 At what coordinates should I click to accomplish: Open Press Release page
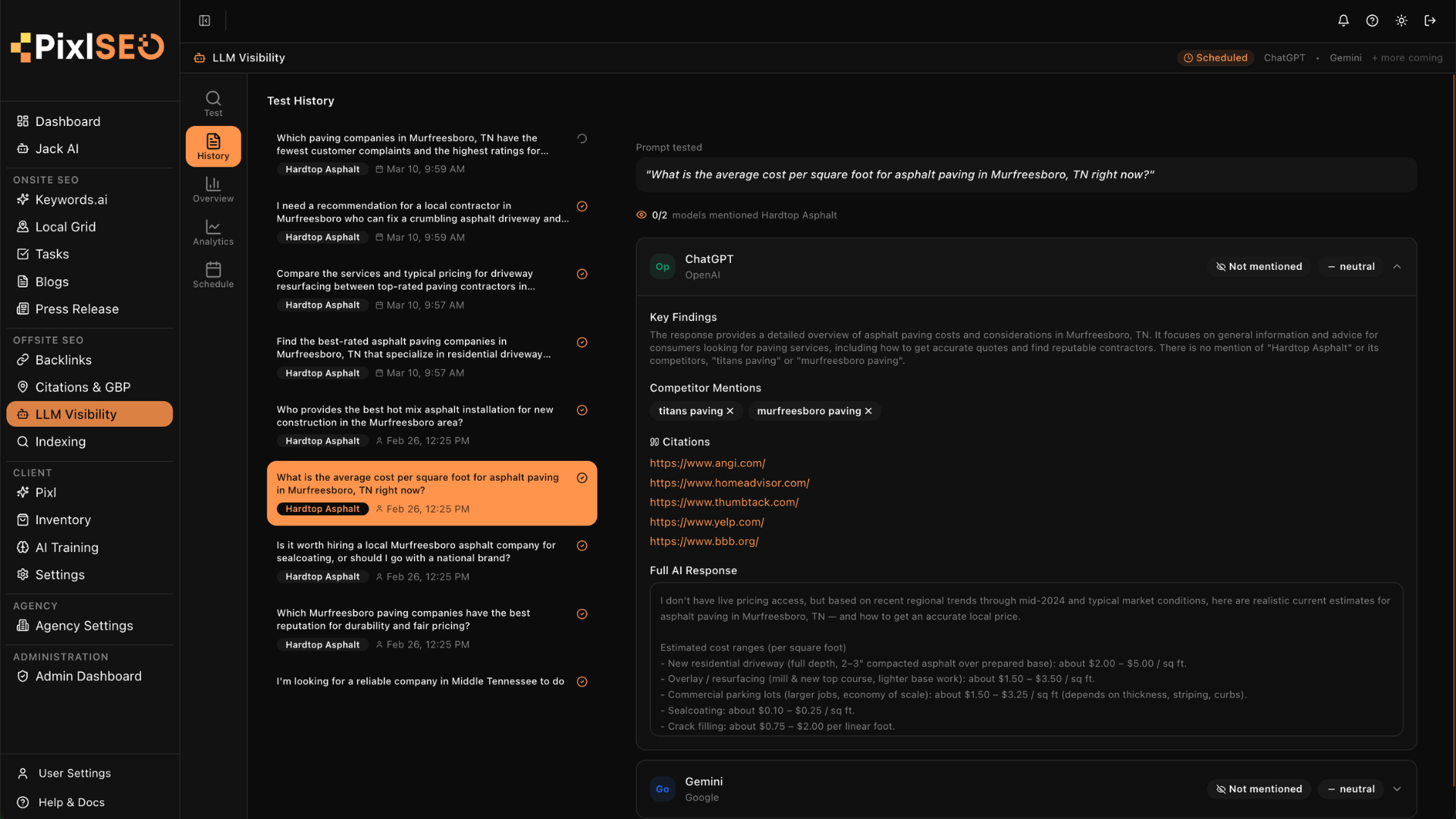pyautogui.click(x=89, y=309)
